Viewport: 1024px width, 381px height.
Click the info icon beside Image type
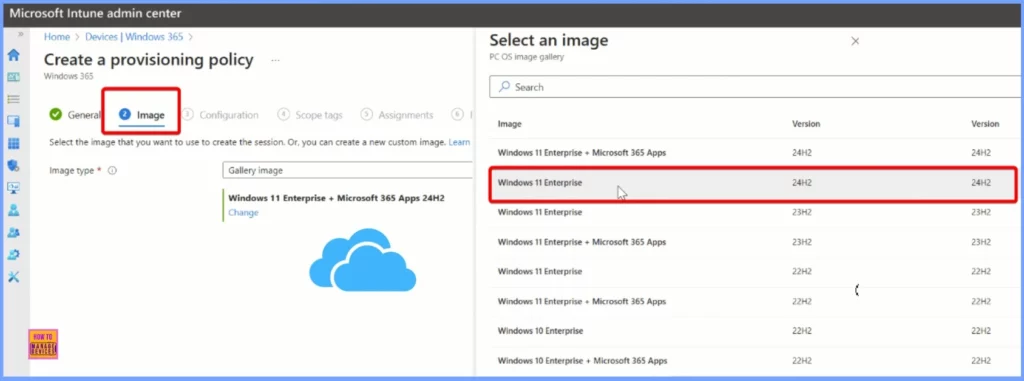112,171
